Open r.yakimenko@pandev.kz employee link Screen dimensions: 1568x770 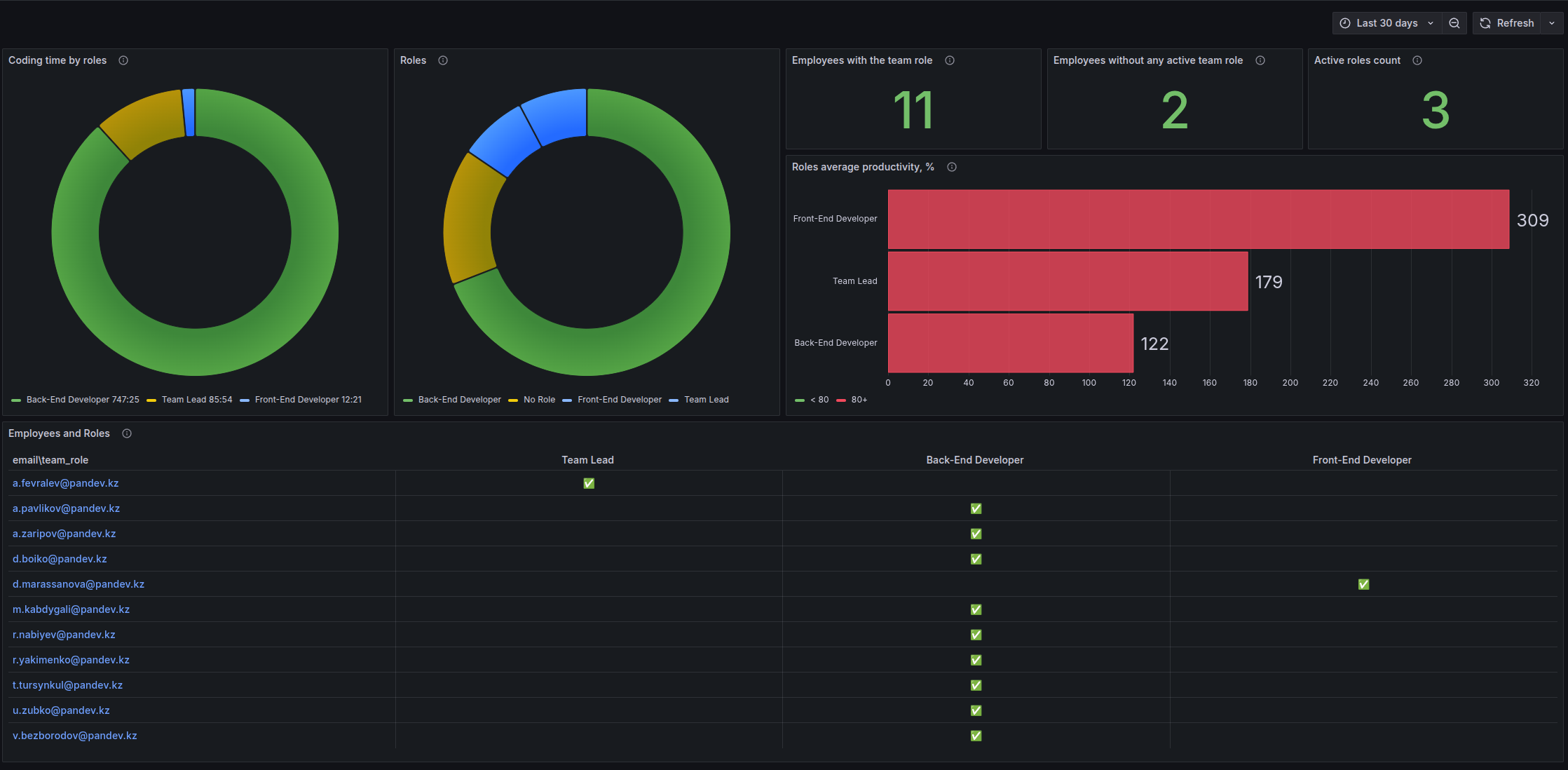(71, 660)
